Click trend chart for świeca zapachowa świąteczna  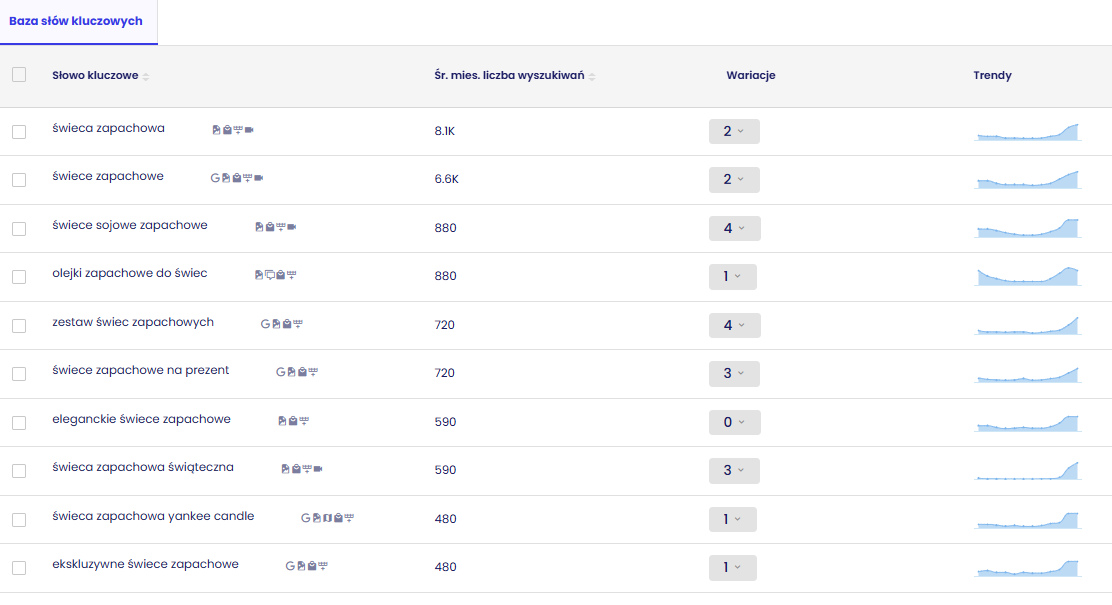point(1028,470)
